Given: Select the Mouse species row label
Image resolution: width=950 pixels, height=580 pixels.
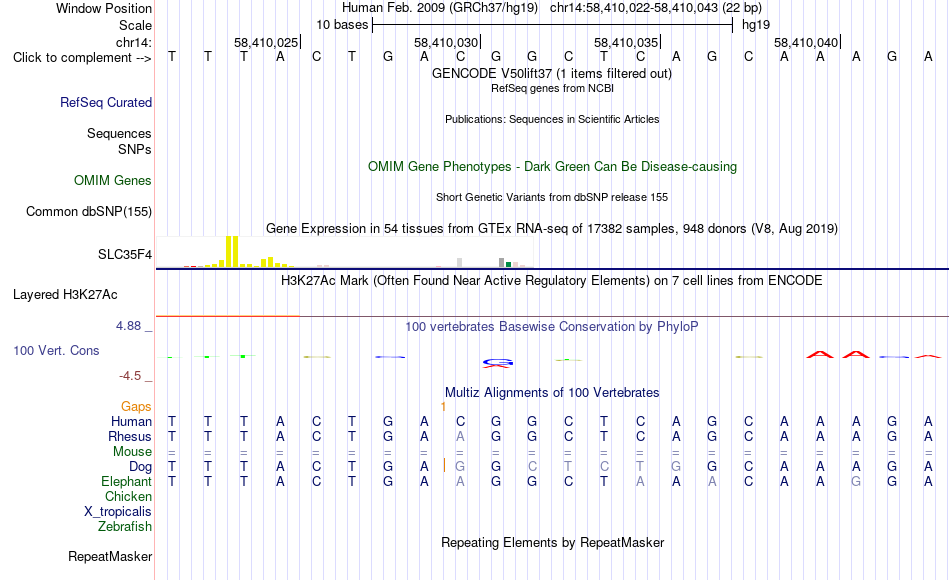Looking at the screenshot, I should (133, 452).
